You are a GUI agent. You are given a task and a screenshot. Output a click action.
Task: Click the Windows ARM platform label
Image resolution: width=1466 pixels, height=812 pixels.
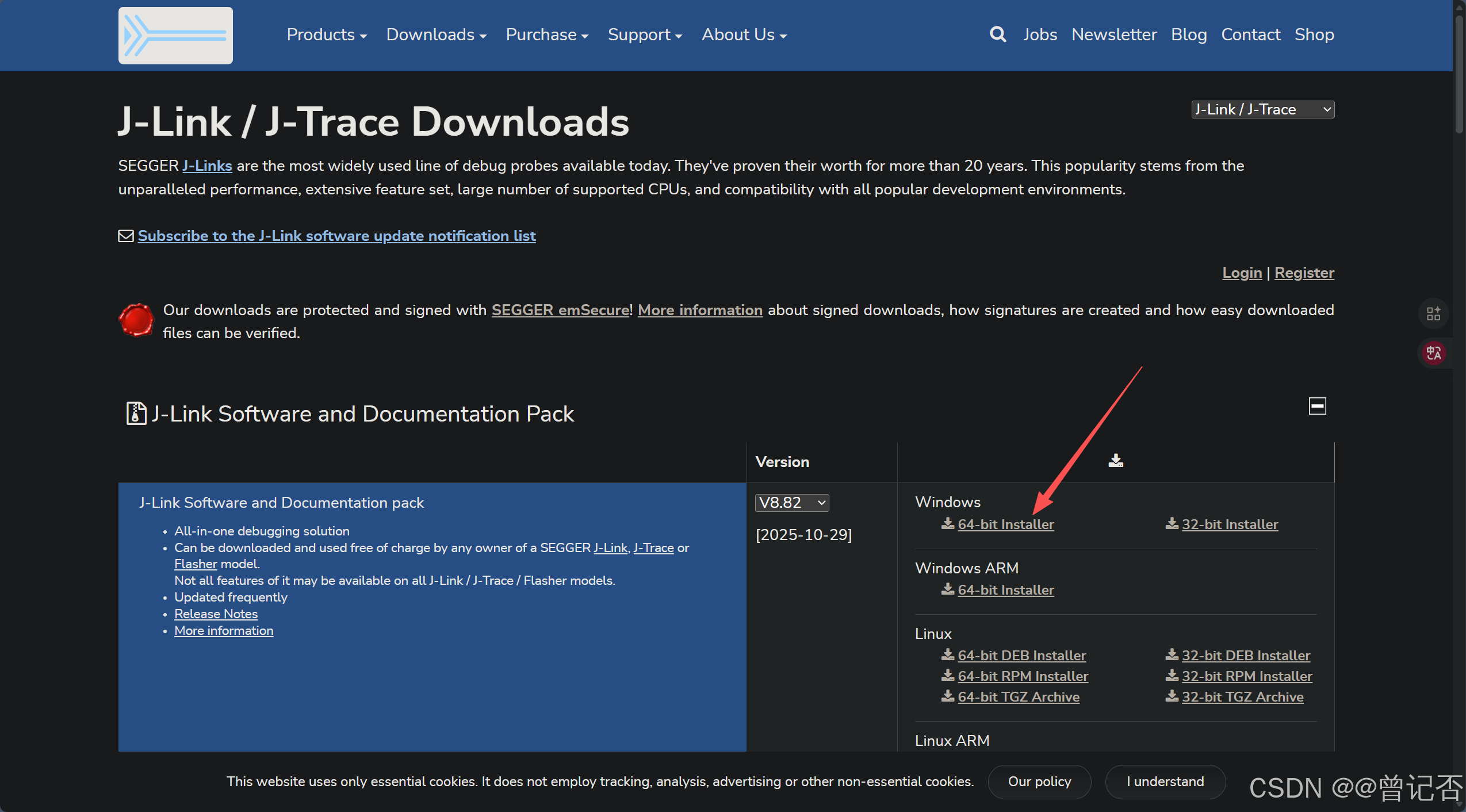pos(966,568)
